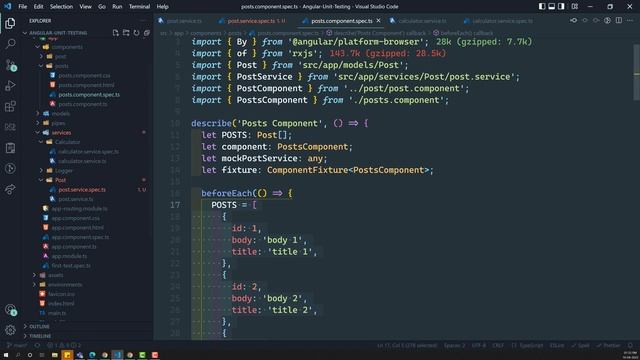
Task: Click the Spaces: 2 indentation setting
Action: [454, 345]
